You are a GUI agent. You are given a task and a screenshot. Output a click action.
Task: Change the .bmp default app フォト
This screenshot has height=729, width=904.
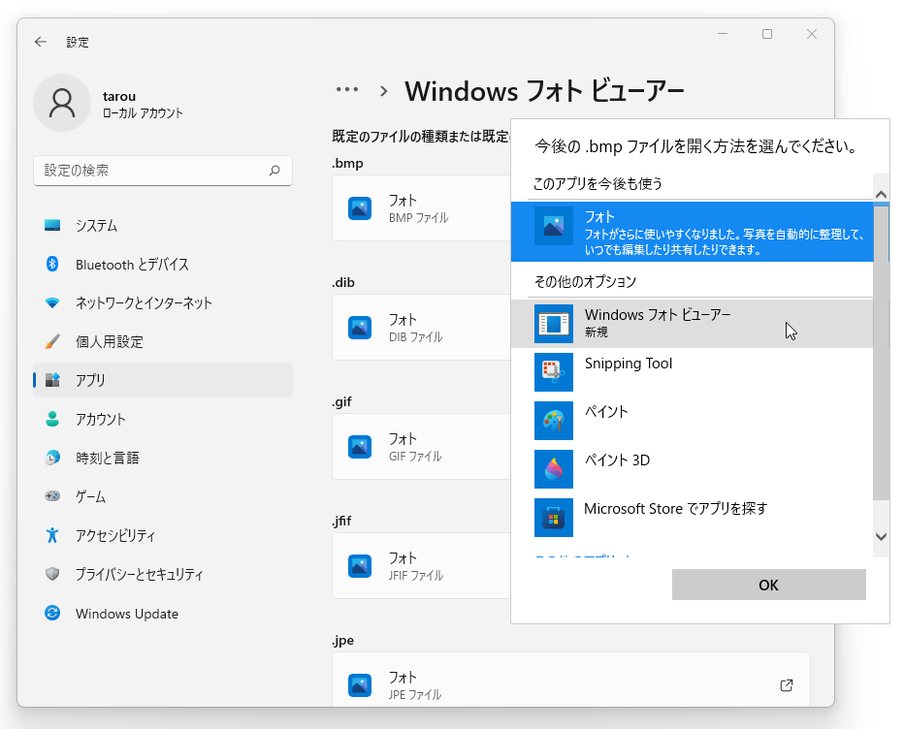[x=421, y=208]
